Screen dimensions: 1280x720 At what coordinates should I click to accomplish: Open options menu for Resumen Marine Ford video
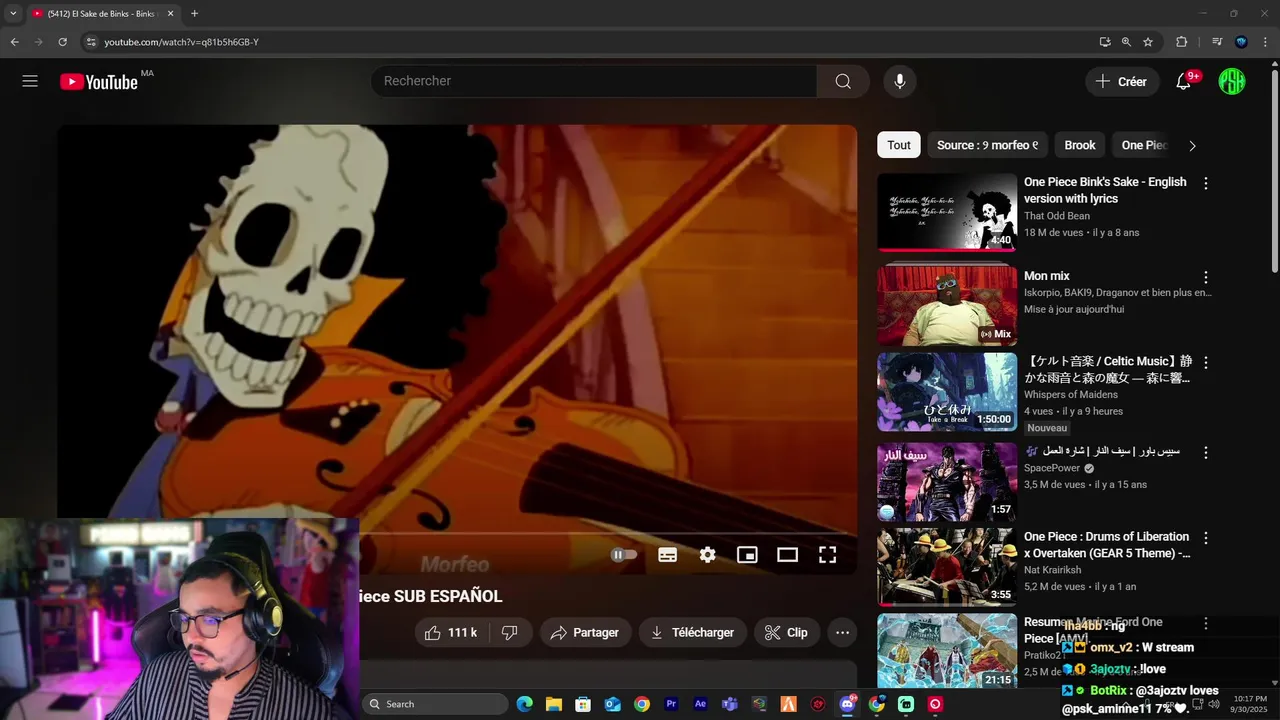pyautogui.click(x=1206, y=623)
